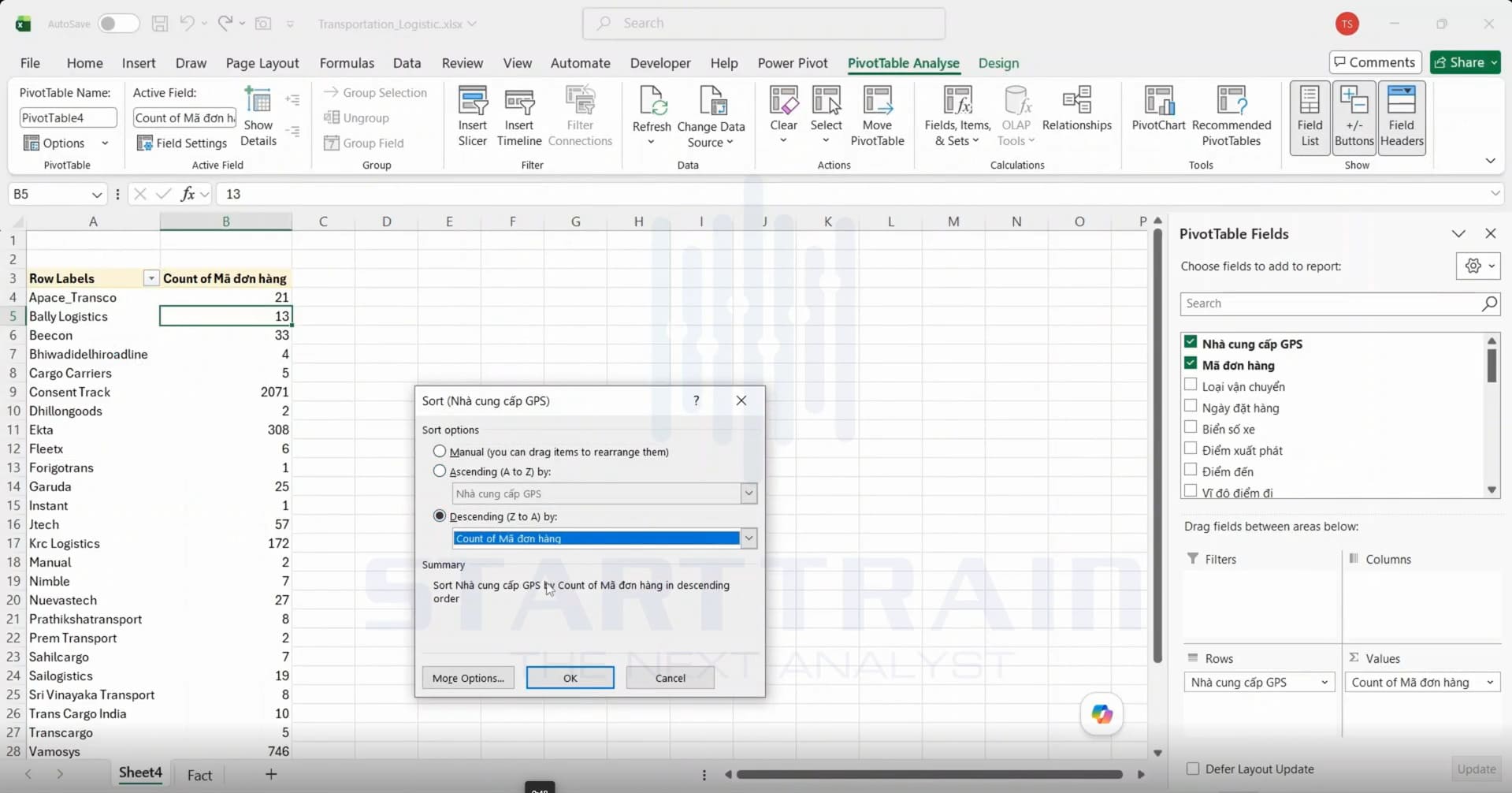Open the Clear actions dropdown

783,141
